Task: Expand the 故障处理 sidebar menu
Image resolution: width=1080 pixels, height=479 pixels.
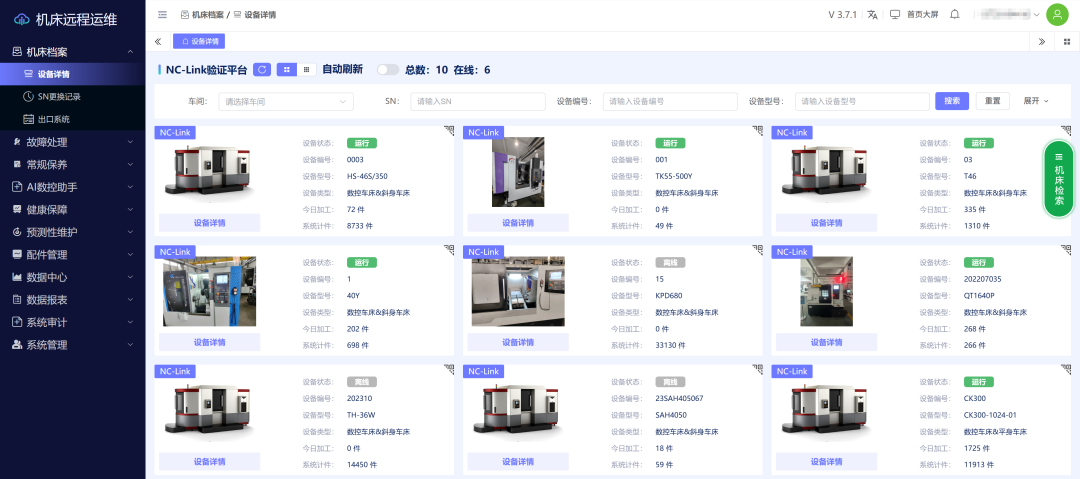Action: 72,142
